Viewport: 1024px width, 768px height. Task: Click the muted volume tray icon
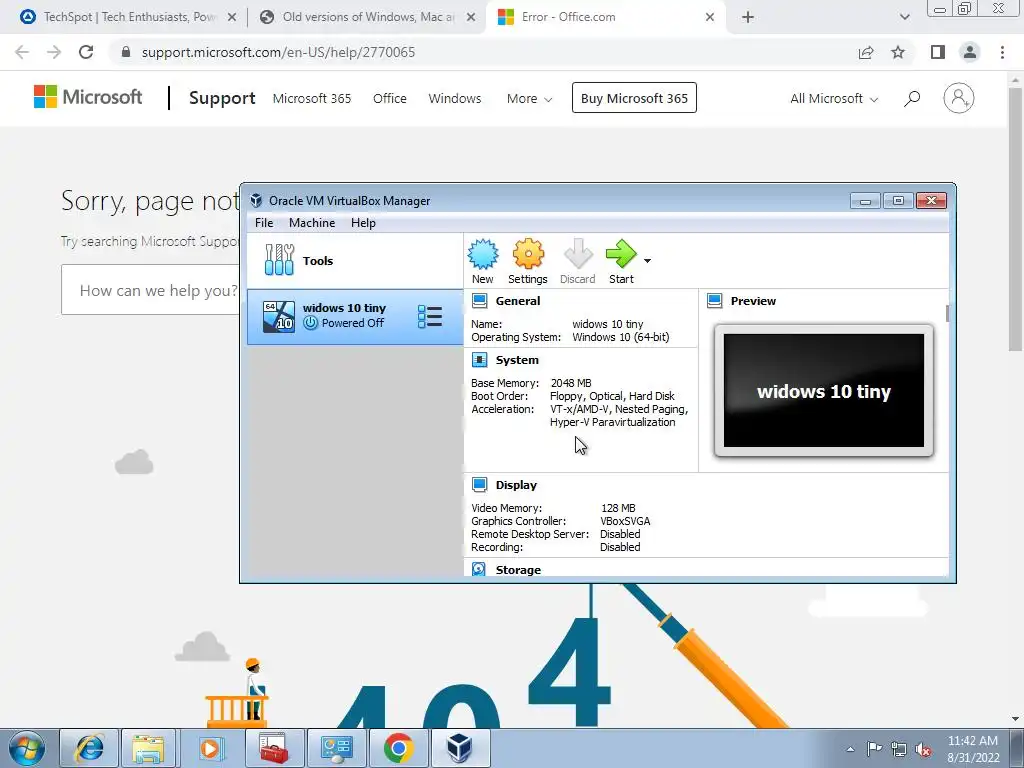[923, 749]
